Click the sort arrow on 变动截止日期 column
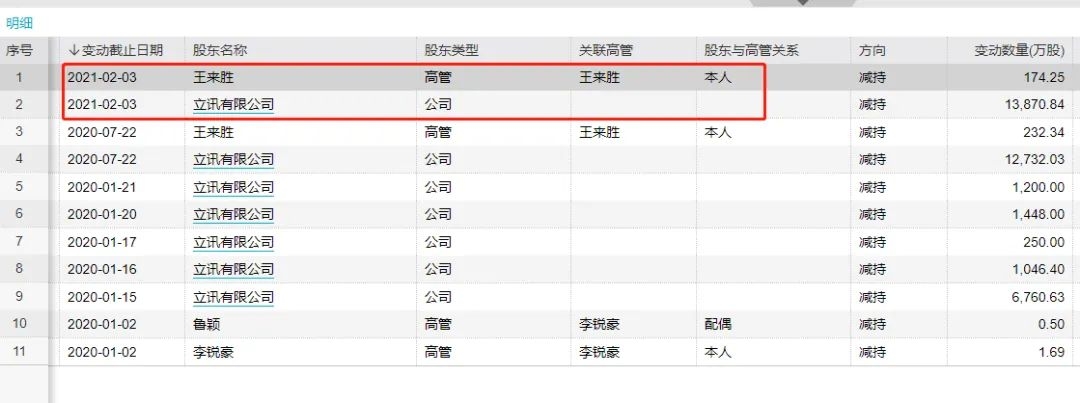Viewport: 1080px width, 403px height. point(73,50)
